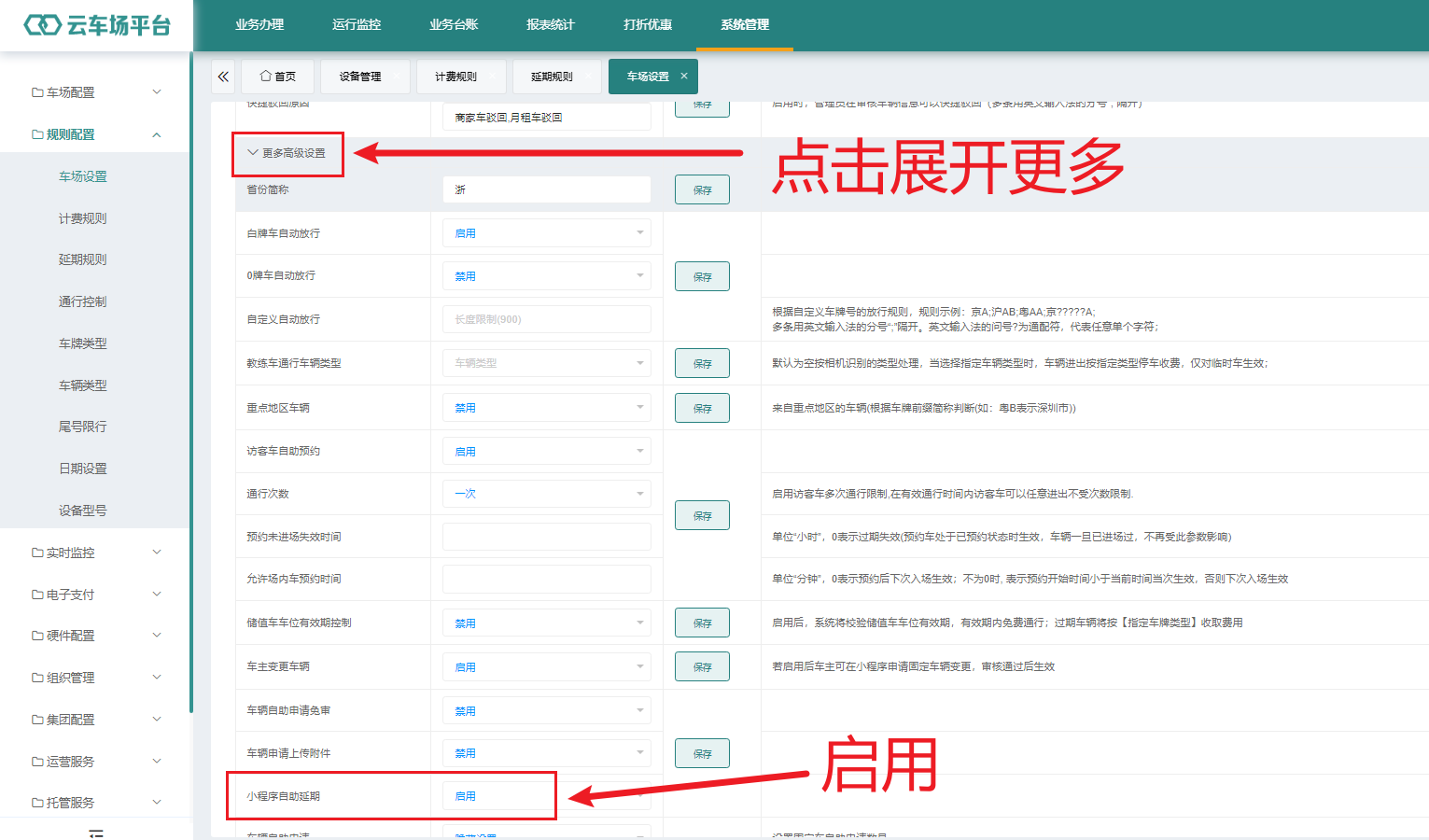
Task: Expand the 运营服务 menu group chevron
Action: [157, 761]
